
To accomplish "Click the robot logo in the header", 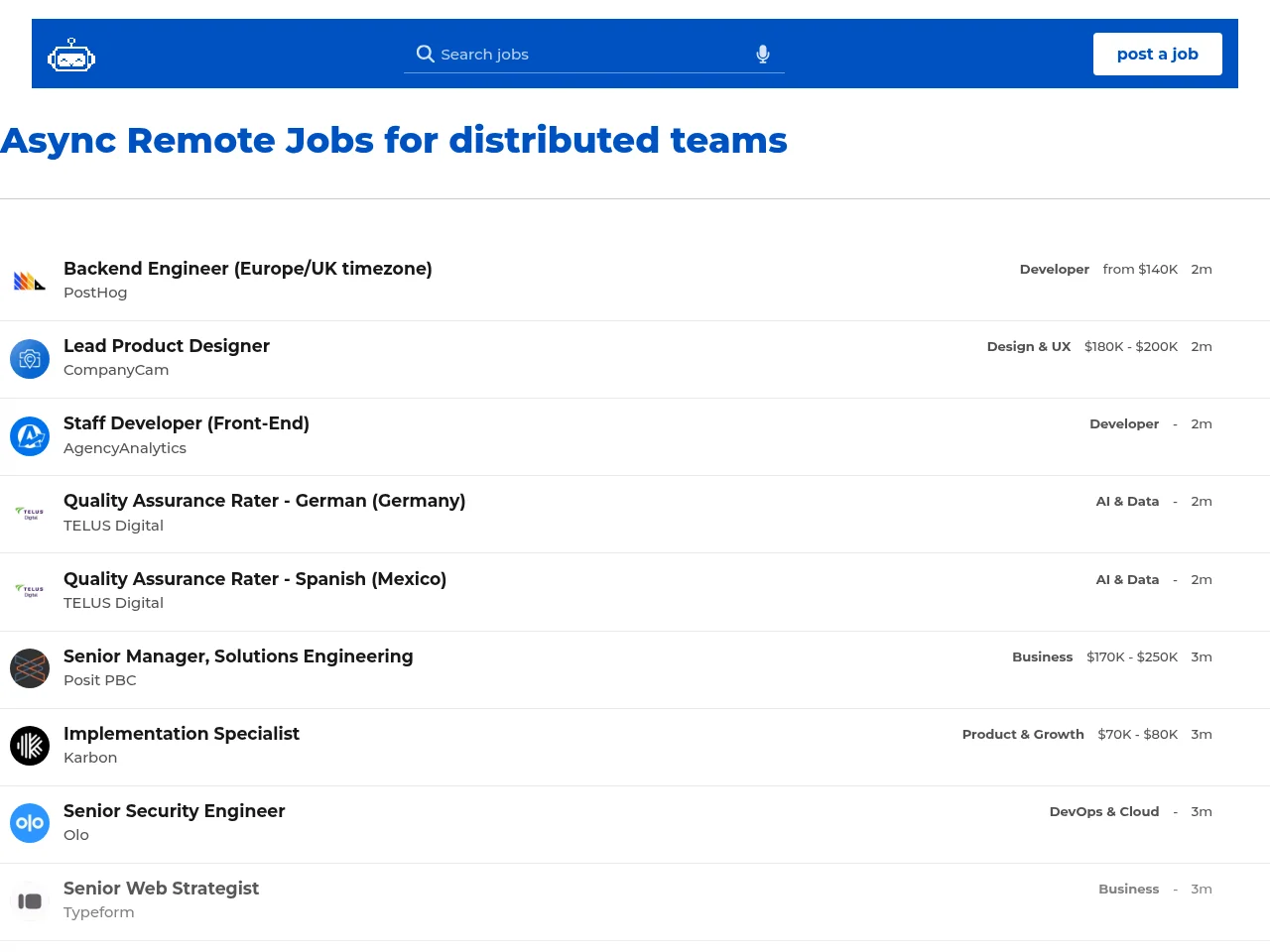I will point(71,56).
